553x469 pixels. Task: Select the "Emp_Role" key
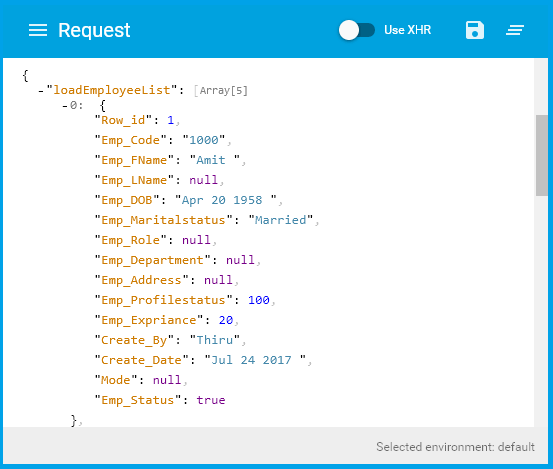coord(130,240)
